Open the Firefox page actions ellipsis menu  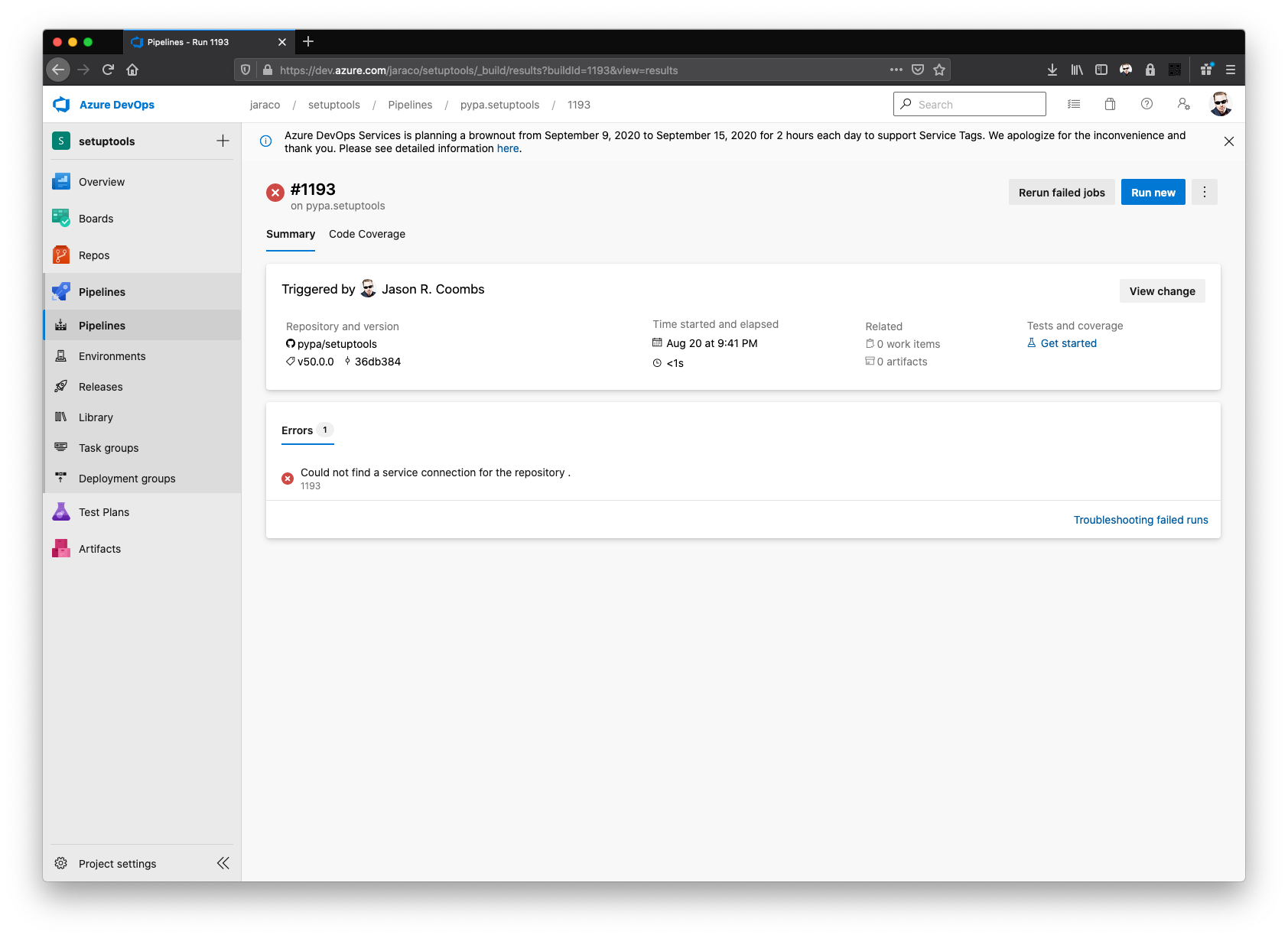pos(896,69)
